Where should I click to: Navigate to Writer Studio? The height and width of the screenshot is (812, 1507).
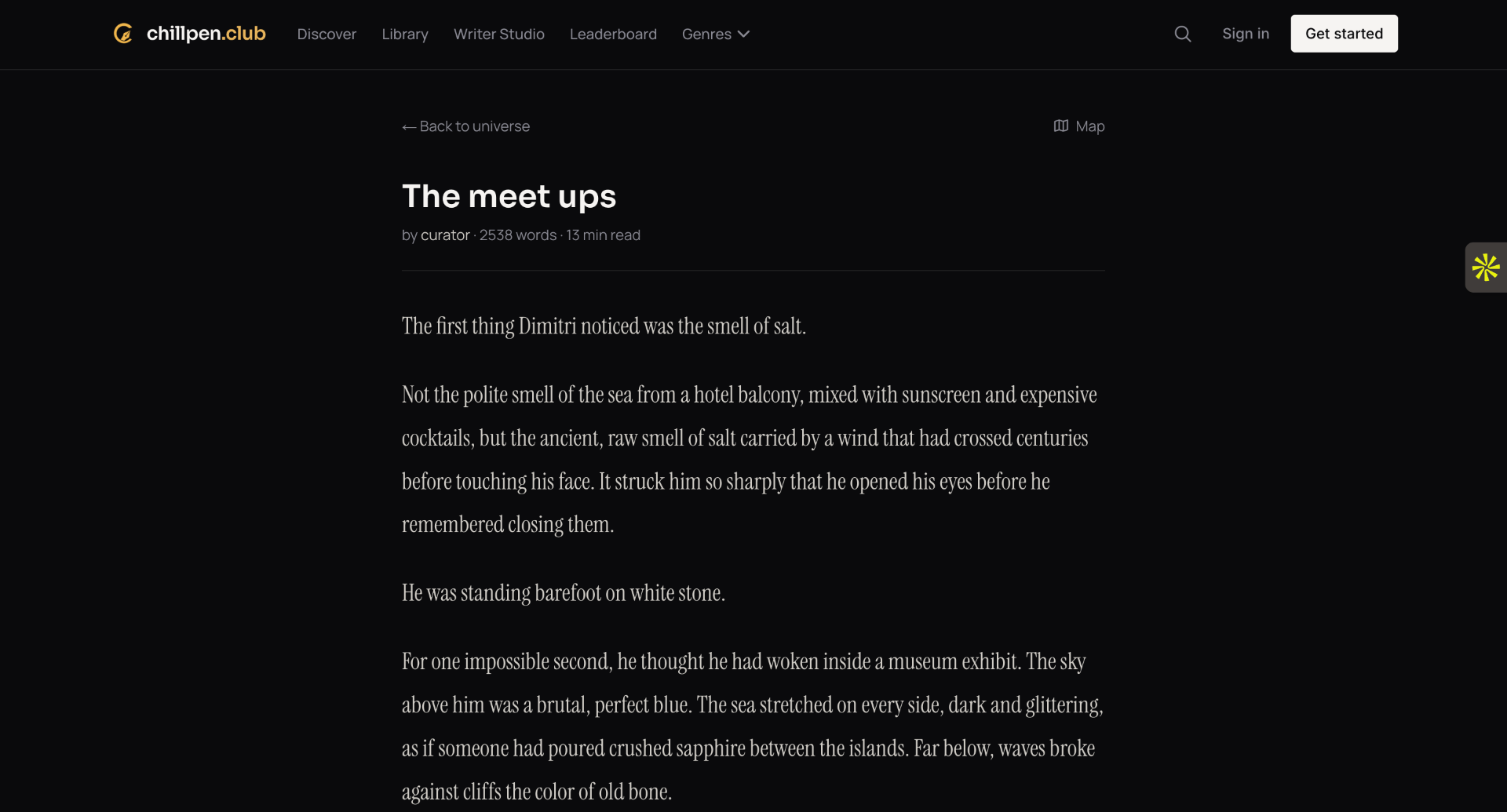tap(499, 34)
